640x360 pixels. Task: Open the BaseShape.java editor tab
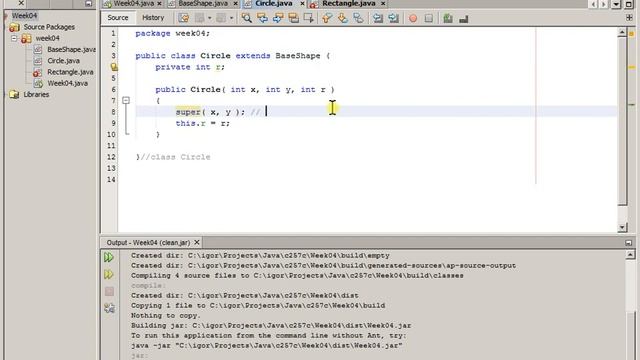pyautogui.click(x=203, y=4)
